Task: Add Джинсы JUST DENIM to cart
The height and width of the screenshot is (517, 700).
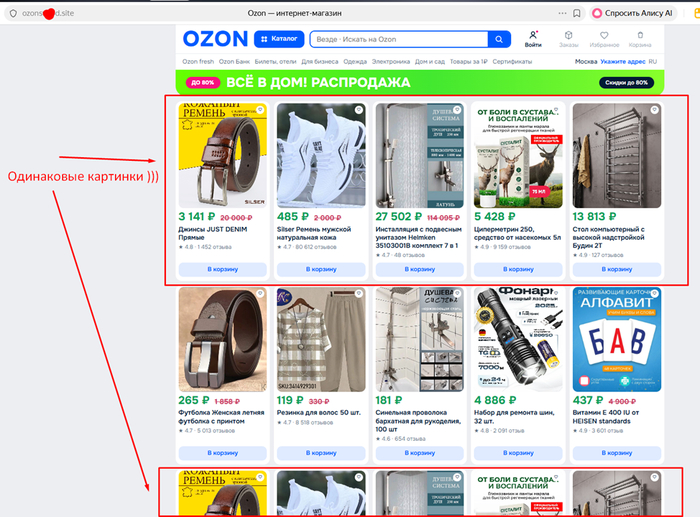Action: tap(222, 269)
